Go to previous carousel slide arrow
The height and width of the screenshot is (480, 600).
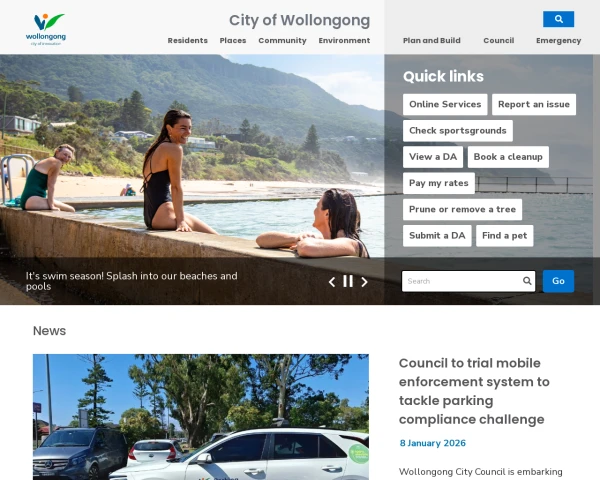click(x=332, y=282)
